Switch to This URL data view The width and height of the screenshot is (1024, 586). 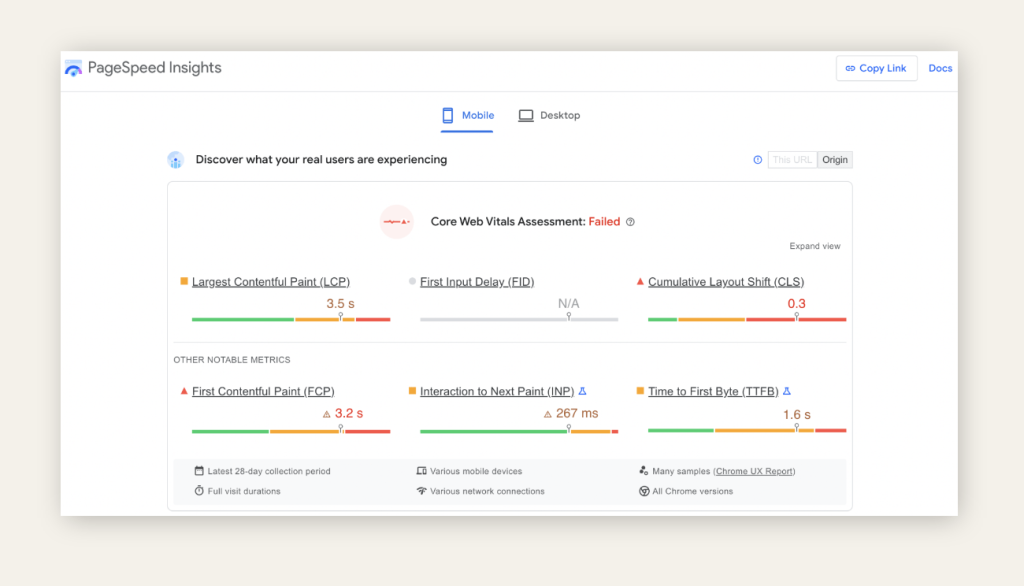[792, 160]
